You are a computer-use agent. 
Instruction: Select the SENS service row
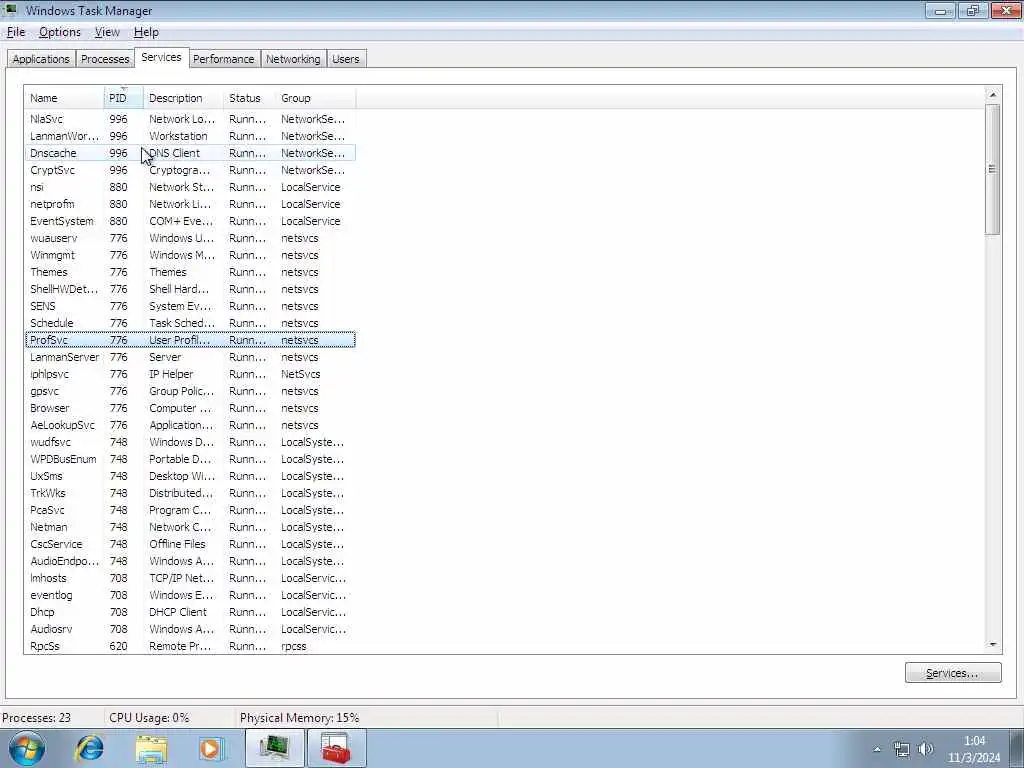pyautogui.click(x=190, y=306)
